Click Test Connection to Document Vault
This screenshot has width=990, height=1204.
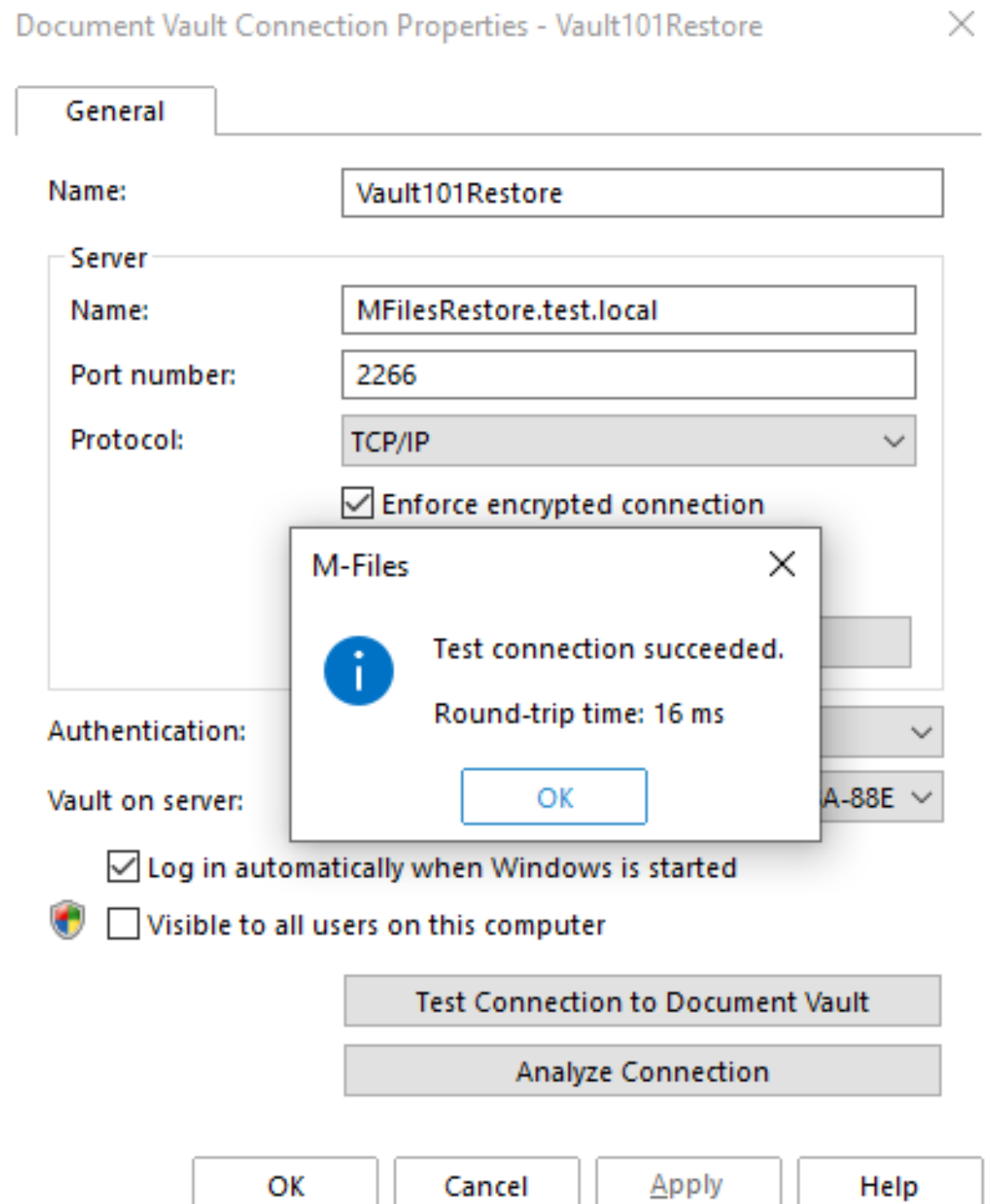click(x=642, y=1002)
